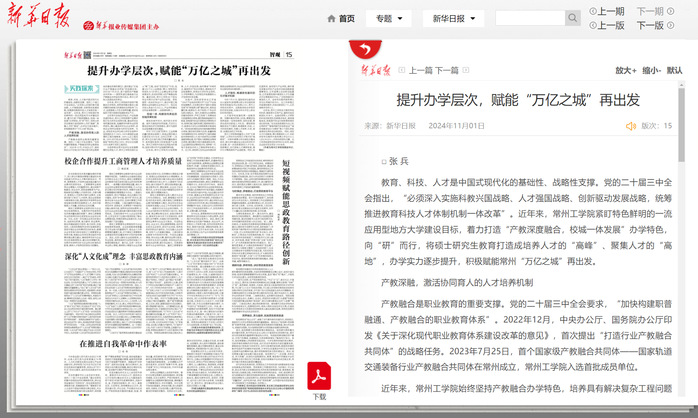
Task: Click the clock icon beside 上一期
Action: click(x=593, y=12)
